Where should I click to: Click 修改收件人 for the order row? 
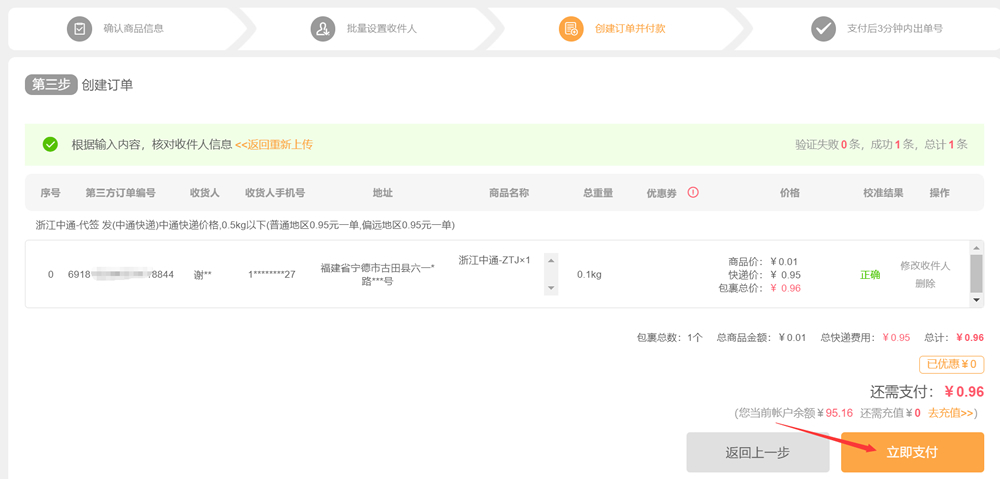pyautogui.click(x=925, y=265)
